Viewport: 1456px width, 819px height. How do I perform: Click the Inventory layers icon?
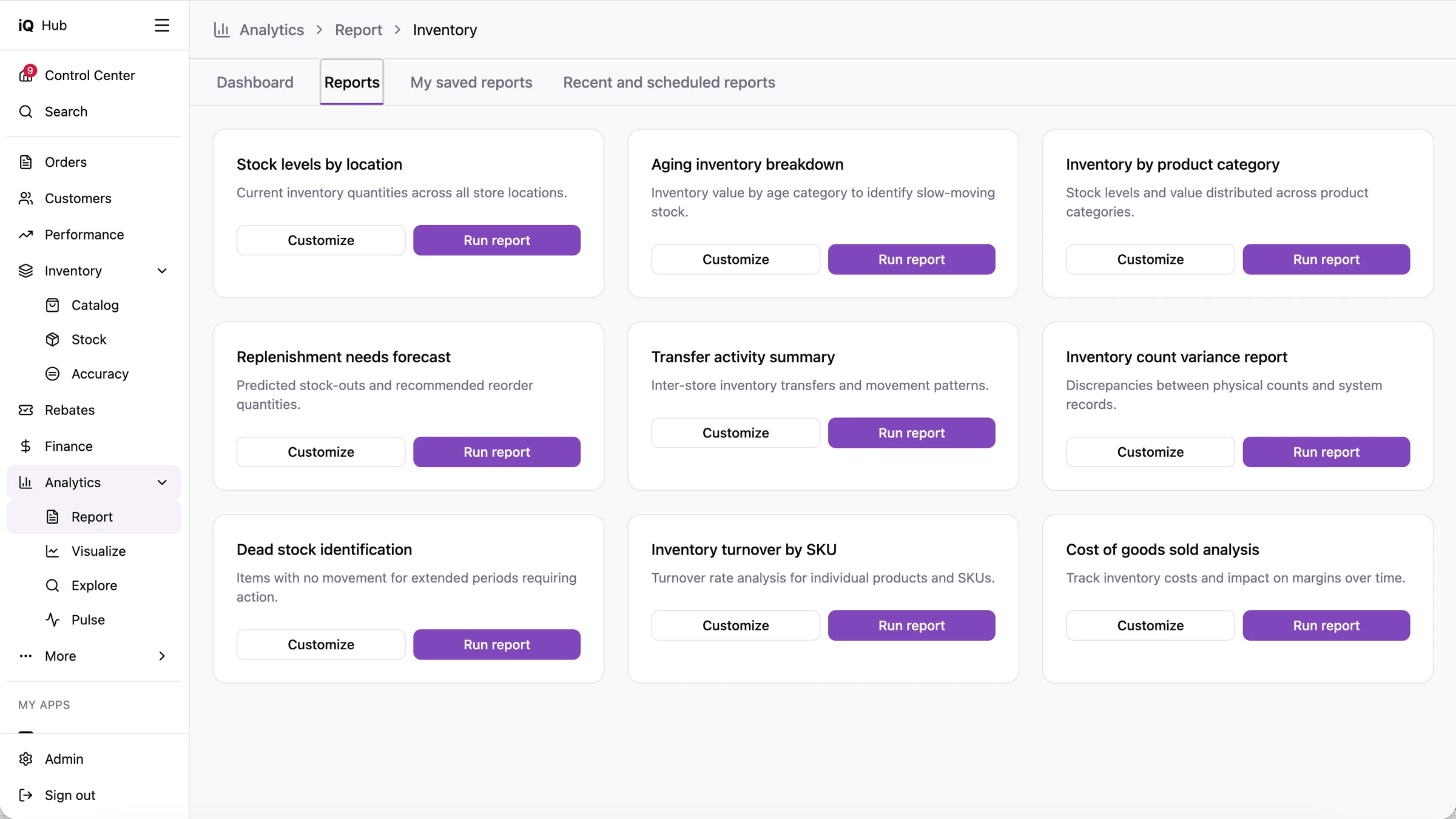(25, 271)
